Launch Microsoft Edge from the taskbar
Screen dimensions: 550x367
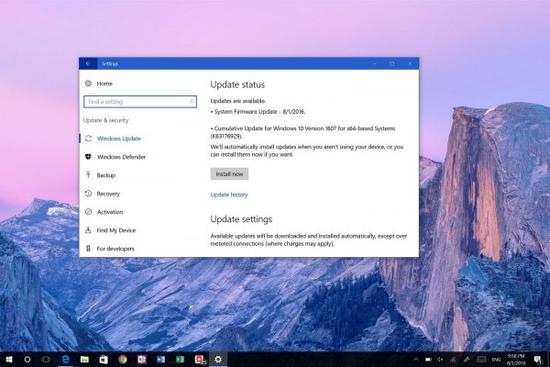tap(66, 359)
